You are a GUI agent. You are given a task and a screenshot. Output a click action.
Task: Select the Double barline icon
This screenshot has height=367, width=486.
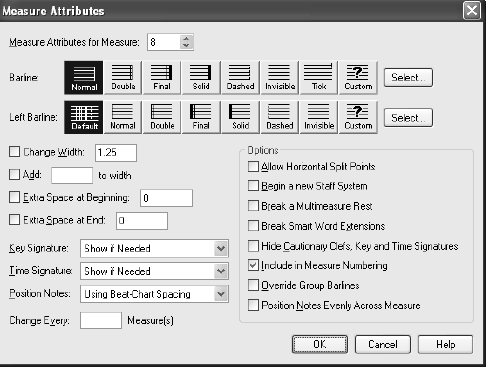pos(123,78)
